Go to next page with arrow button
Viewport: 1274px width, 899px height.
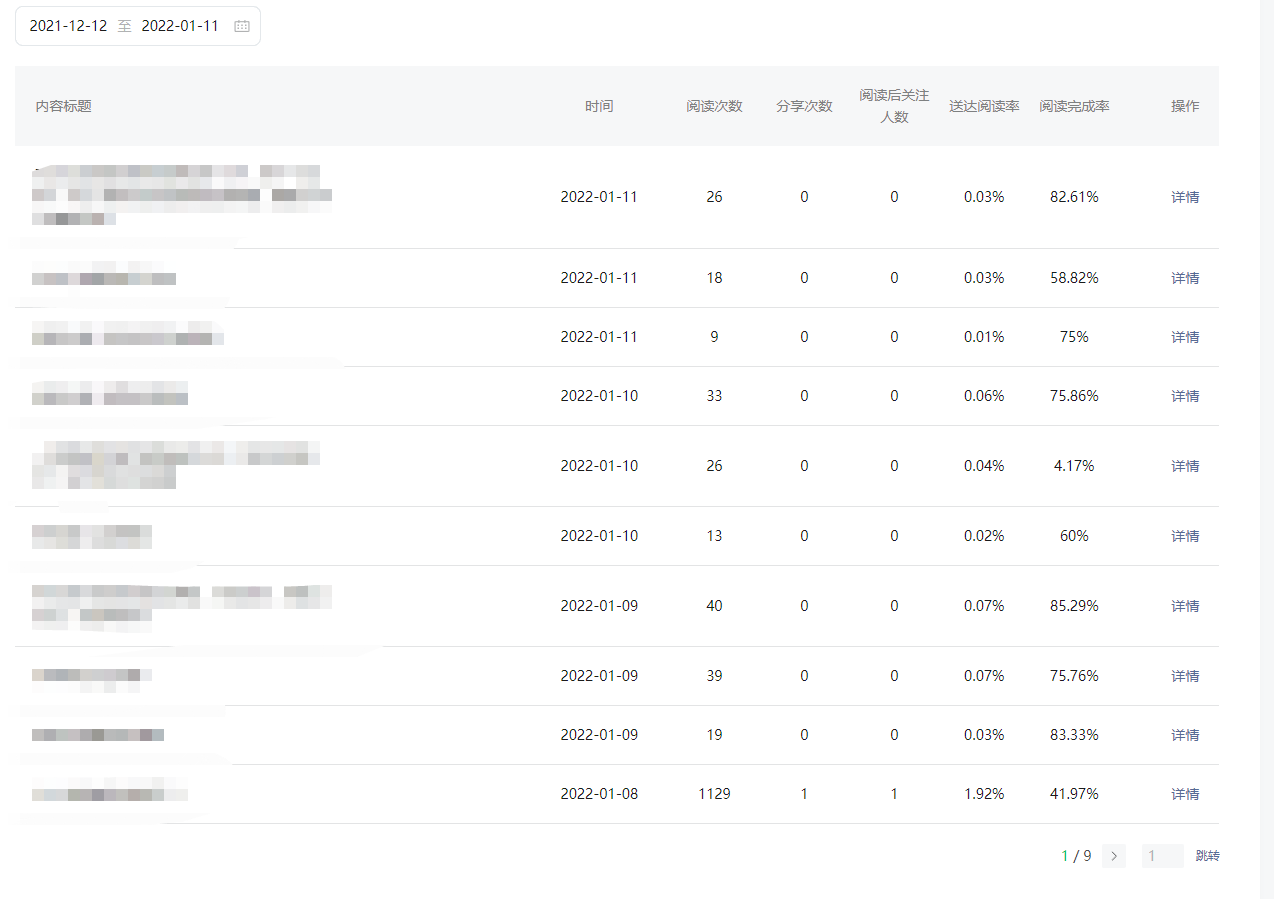(1114, 856)
